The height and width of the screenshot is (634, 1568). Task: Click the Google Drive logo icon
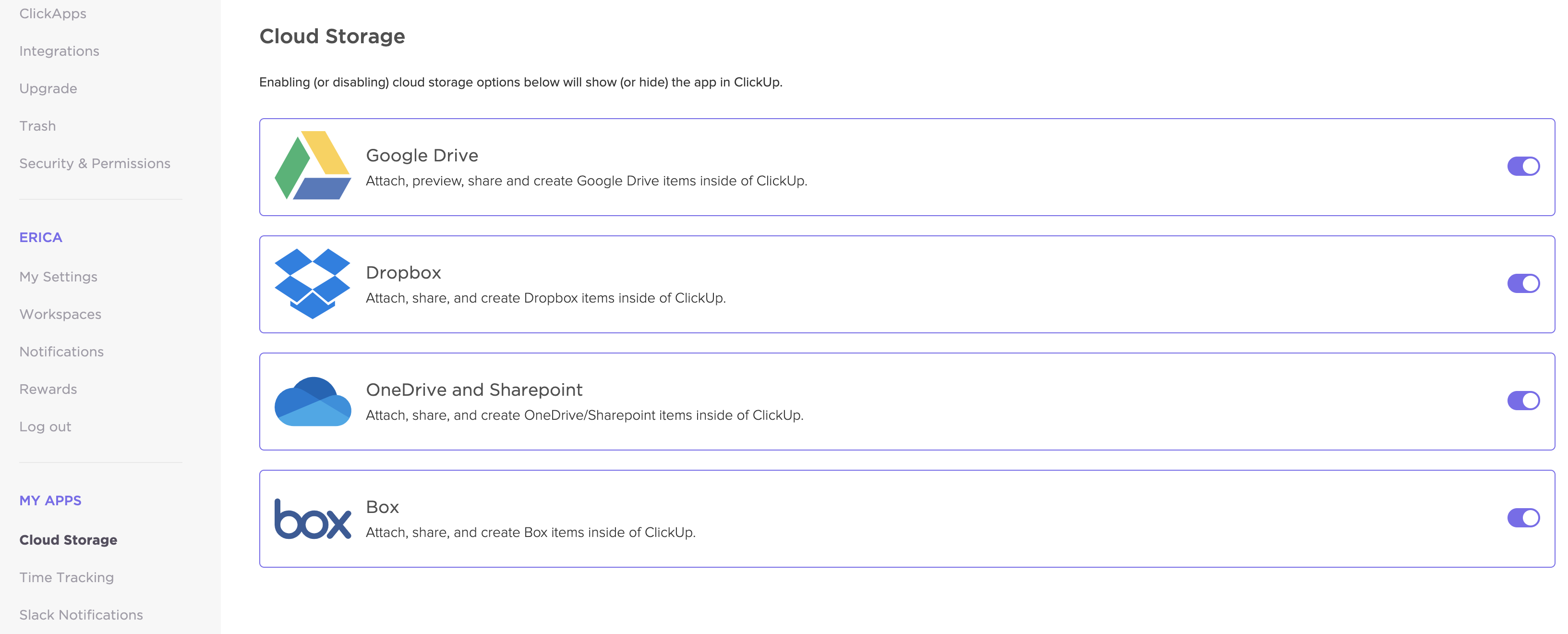click(312, 166)
